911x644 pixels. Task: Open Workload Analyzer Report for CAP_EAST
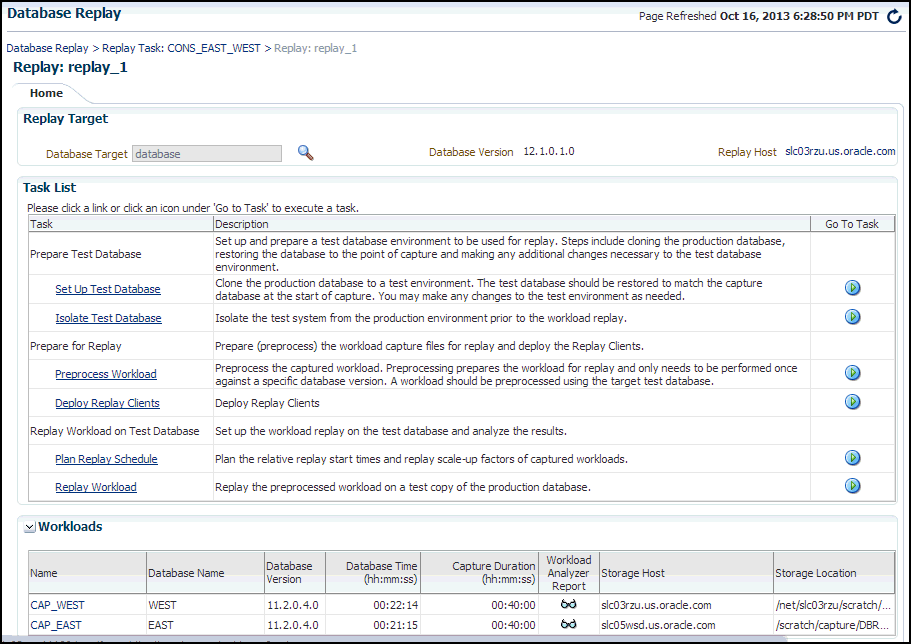pos(568,624)
